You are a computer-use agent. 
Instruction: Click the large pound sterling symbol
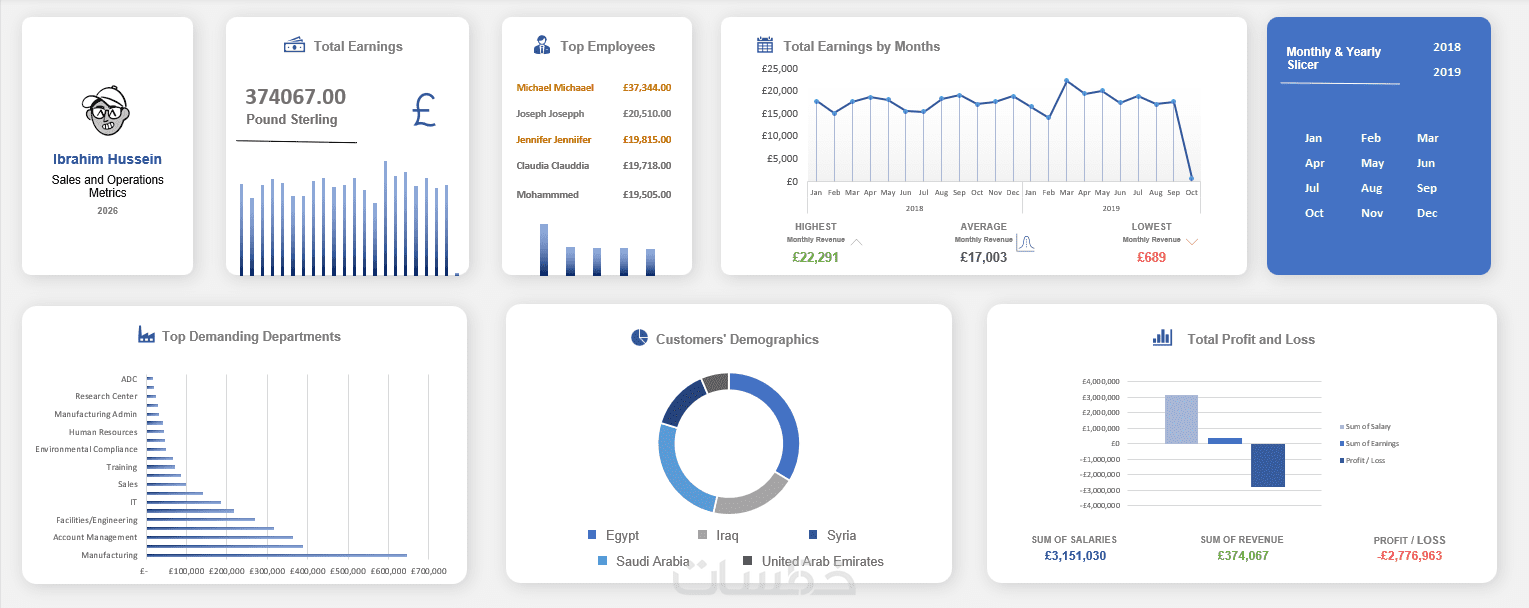424,109
